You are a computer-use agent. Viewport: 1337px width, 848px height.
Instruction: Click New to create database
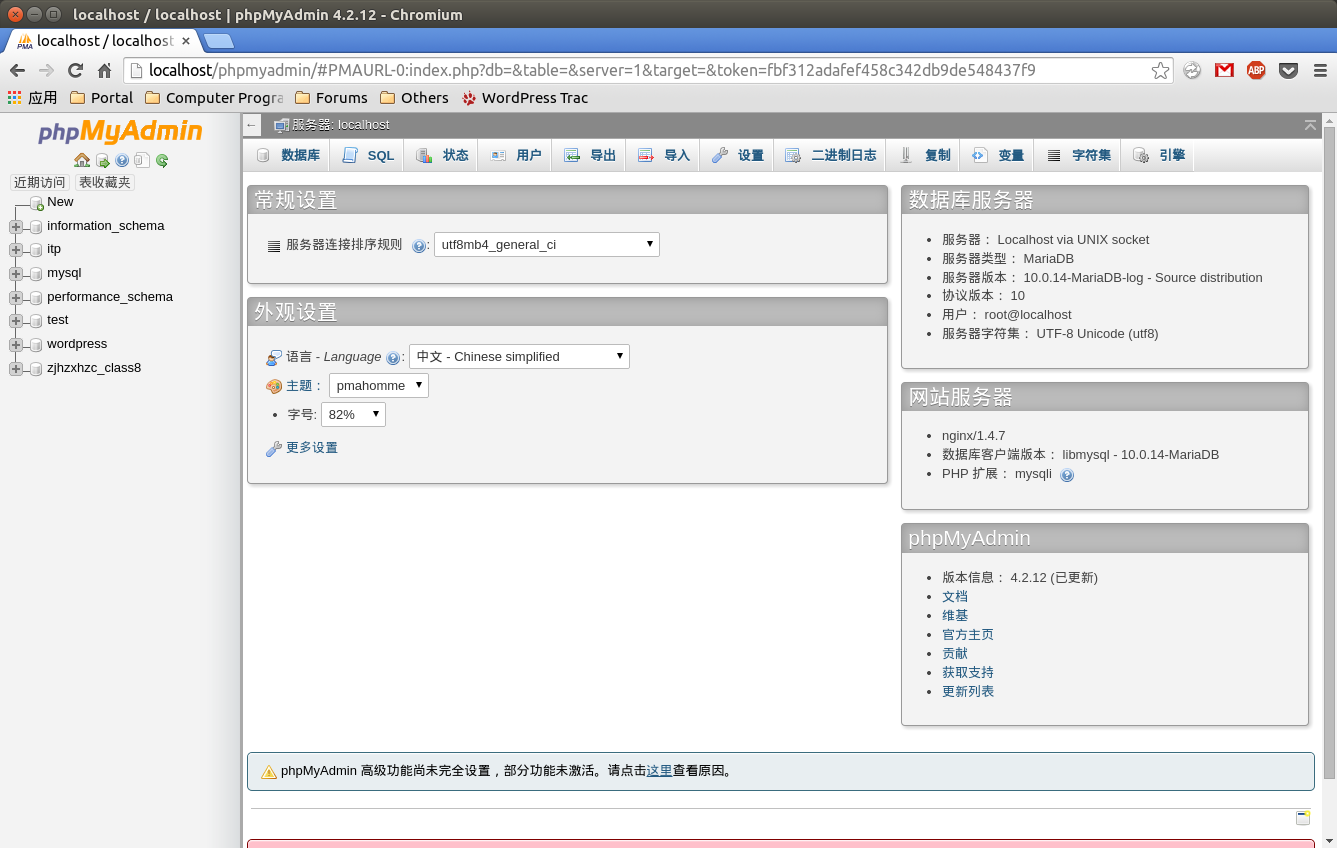[x=60, y=202]
